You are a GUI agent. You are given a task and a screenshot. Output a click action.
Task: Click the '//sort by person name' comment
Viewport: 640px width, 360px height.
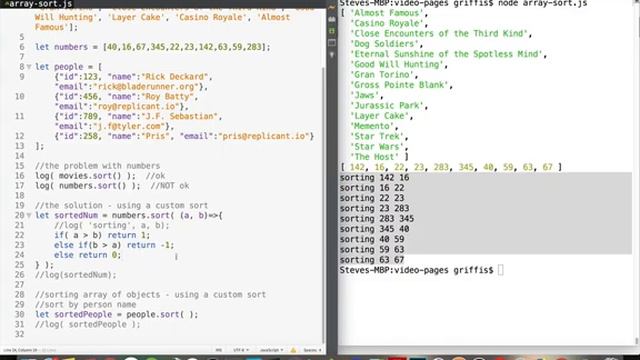pos(85,305)
